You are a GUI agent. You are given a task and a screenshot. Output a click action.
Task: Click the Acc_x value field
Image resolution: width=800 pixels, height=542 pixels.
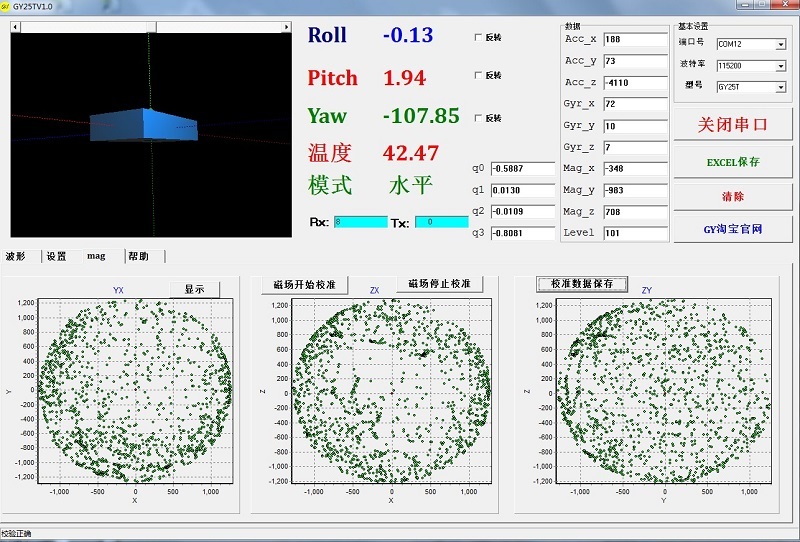point(634,40)
